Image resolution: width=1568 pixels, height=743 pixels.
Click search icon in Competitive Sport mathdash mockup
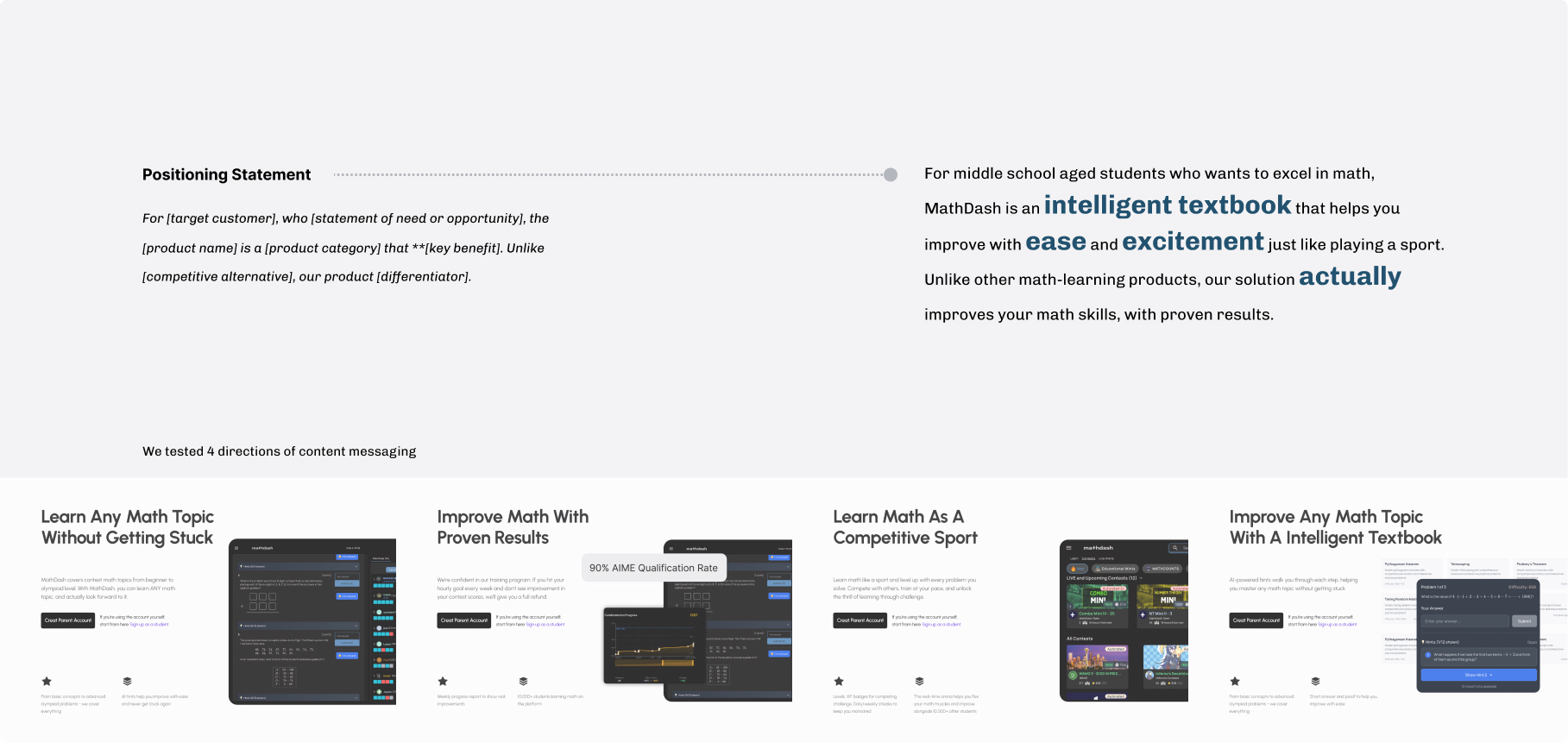(1174, 548)
